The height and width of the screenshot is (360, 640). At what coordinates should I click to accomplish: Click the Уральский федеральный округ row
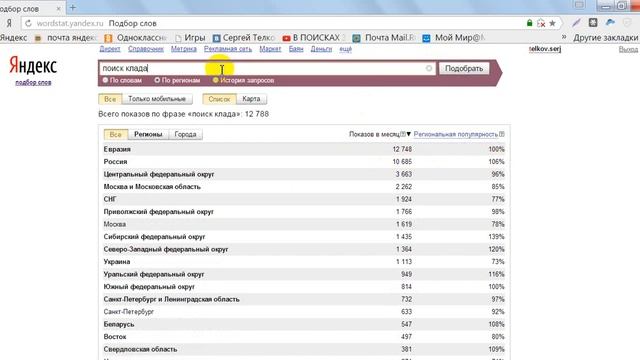(304, 274)
